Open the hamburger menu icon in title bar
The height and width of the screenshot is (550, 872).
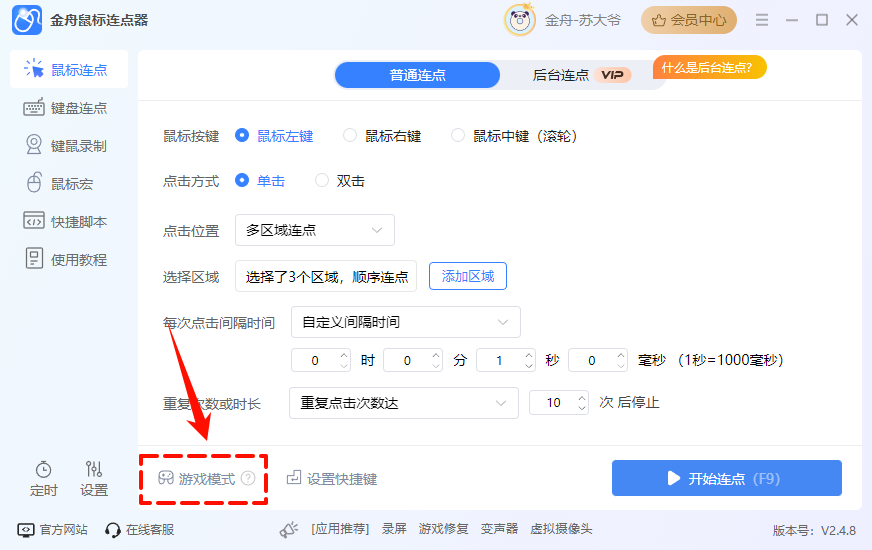coord(762,20)
